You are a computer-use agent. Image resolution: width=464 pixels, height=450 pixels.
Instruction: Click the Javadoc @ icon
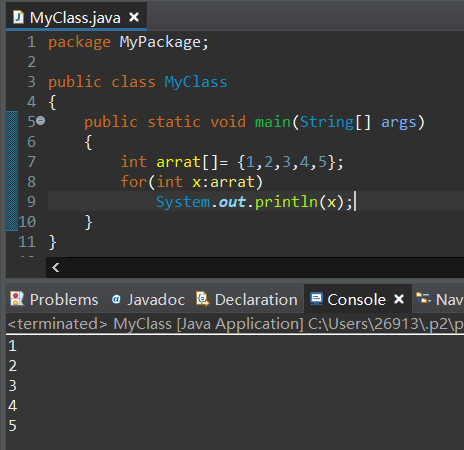(x=116, y=299)
